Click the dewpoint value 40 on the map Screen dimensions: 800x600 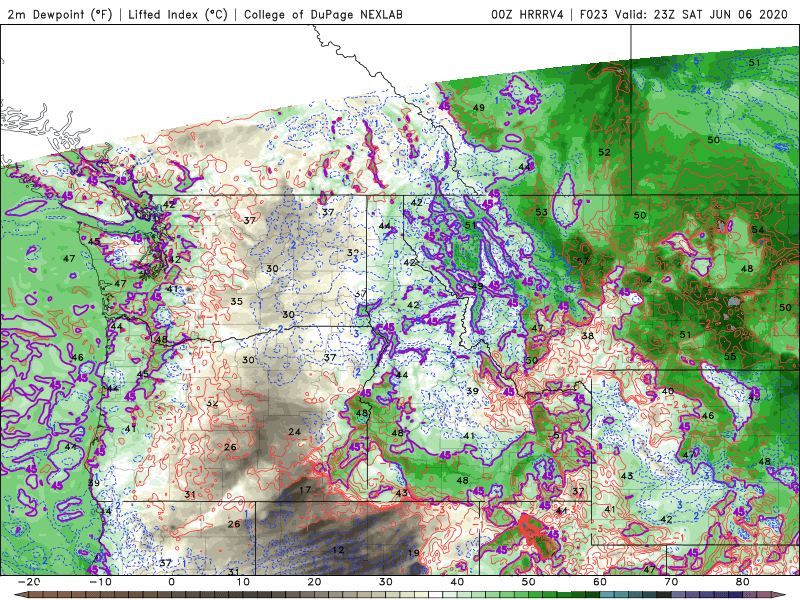tap(668, 391)
